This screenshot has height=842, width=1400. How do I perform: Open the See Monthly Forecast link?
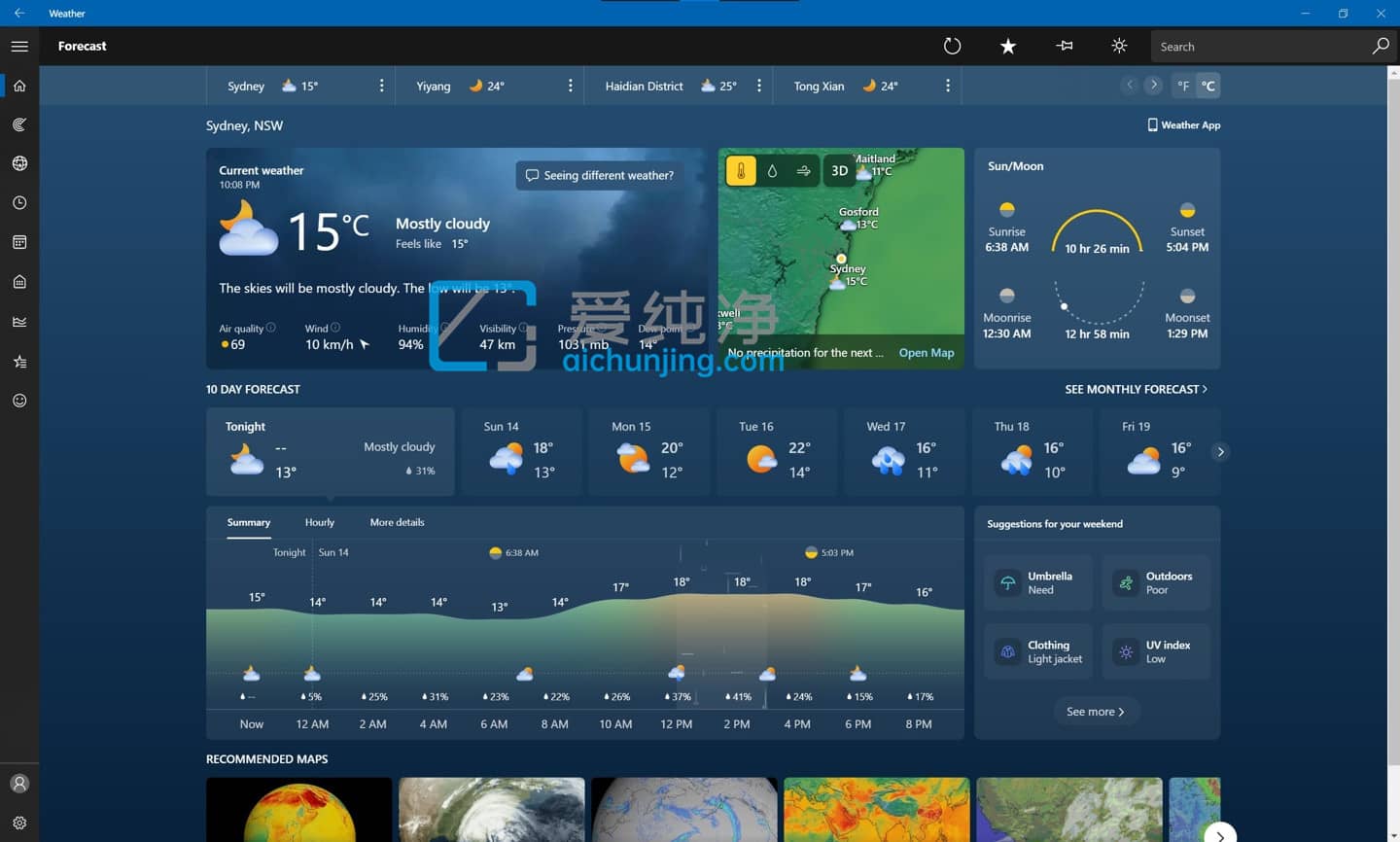click(1136, 389)
